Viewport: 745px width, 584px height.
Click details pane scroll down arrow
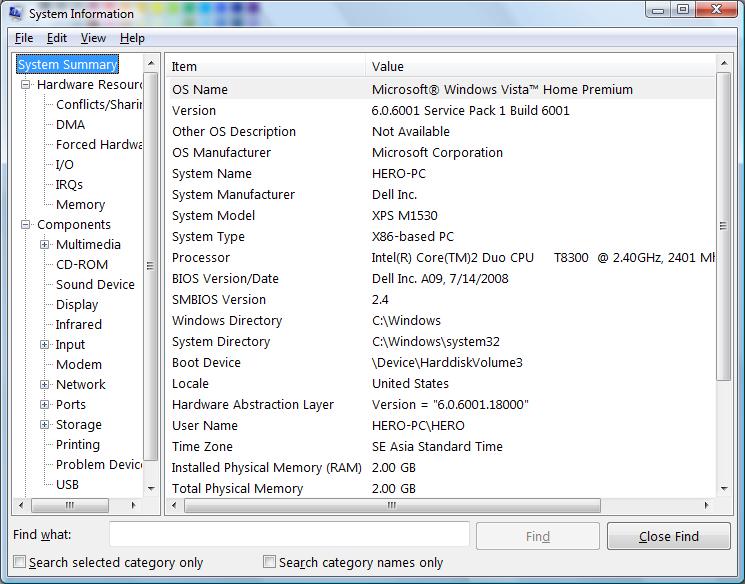[724, 488]
